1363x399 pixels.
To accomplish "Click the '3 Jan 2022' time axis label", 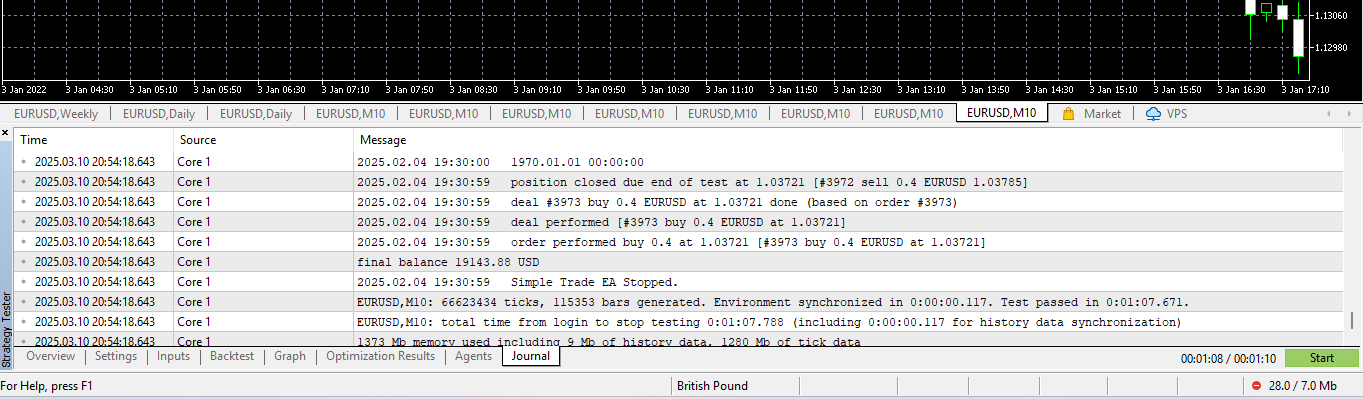I will coord(25,90).
